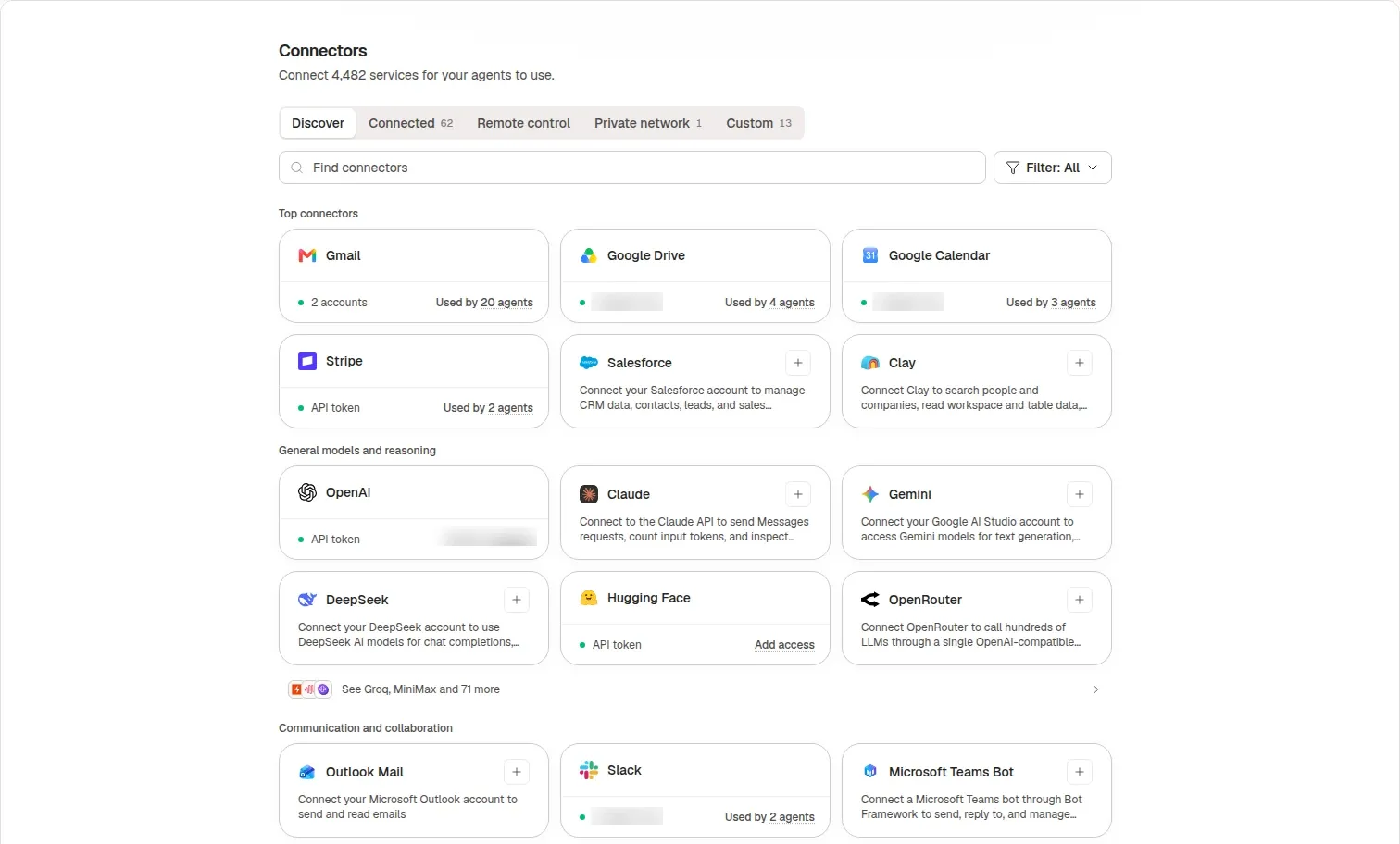
Task: Add the OpenRouter connector with plus button
Action: click(1080, 600)
